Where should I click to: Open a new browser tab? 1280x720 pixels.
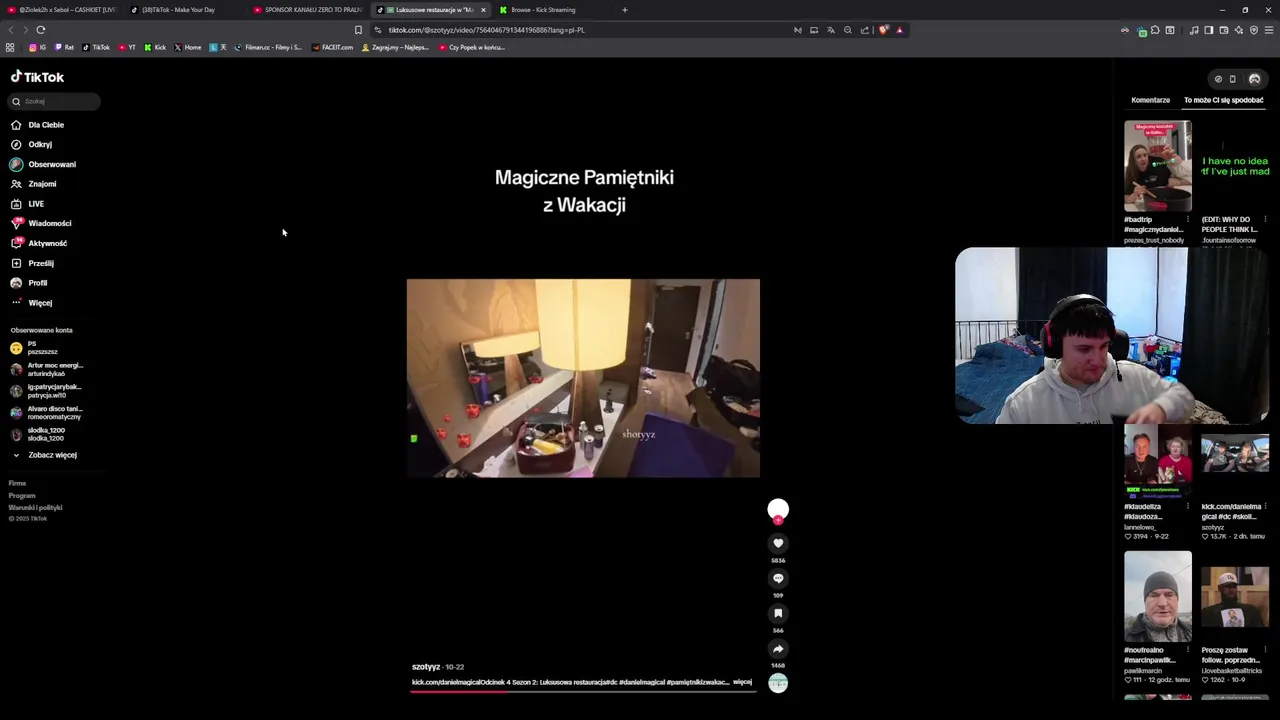pos(625,10)
